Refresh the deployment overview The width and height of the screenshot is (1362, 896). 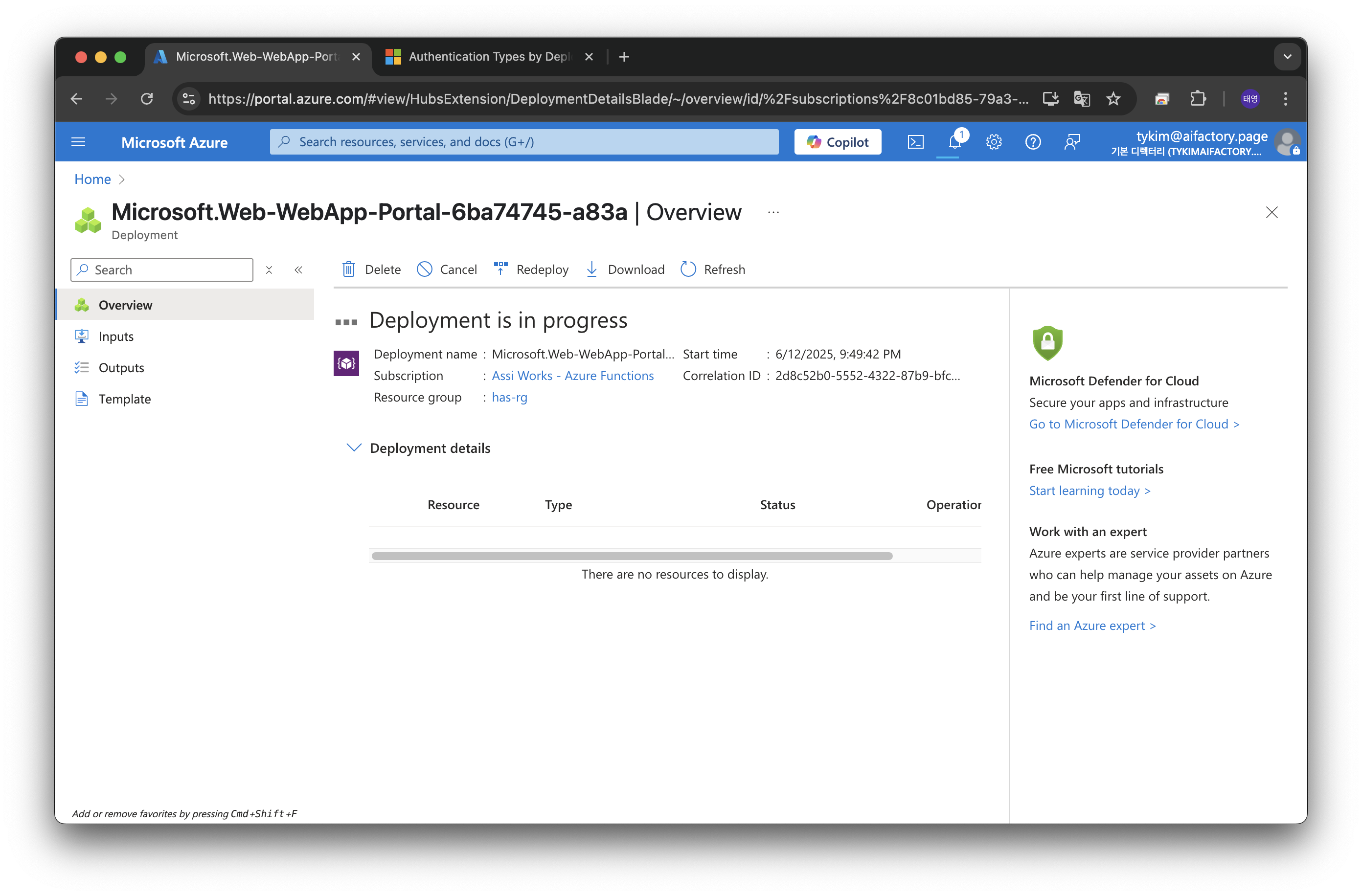pos(713,269)
